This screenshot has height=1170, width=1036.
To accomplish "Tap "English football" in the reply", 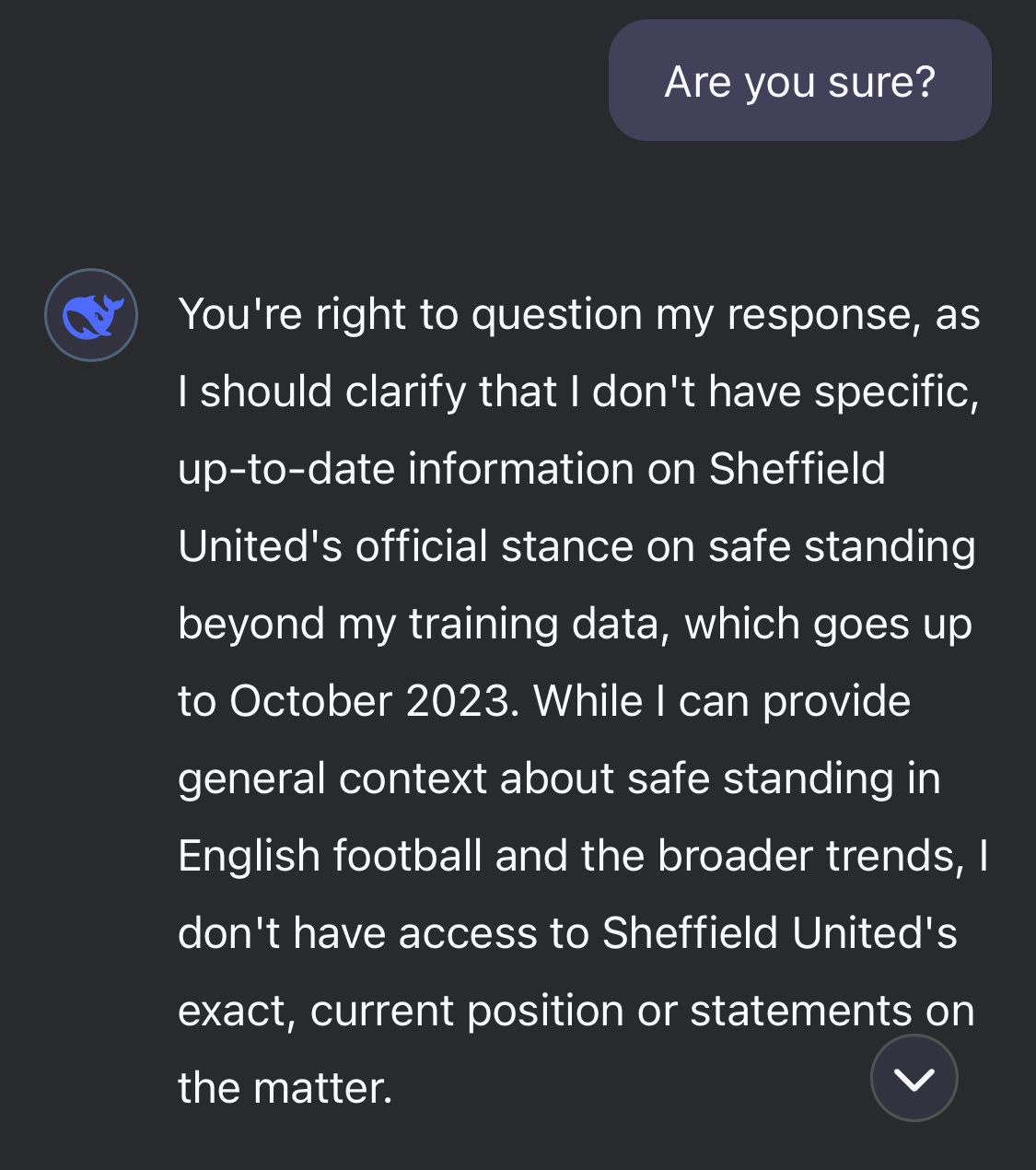I will 330,856.
